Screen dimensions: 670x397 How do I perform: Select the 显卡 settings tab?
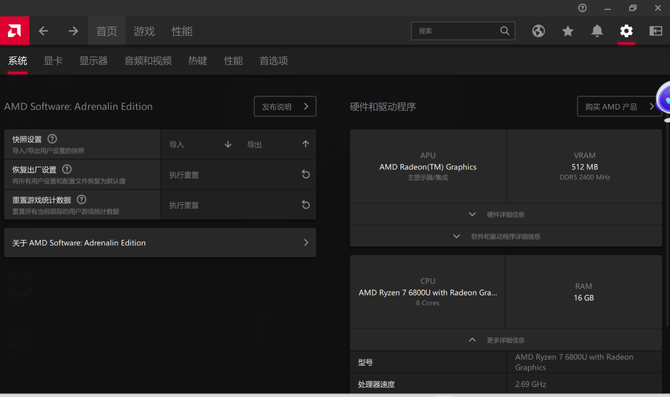click(53, 61)
